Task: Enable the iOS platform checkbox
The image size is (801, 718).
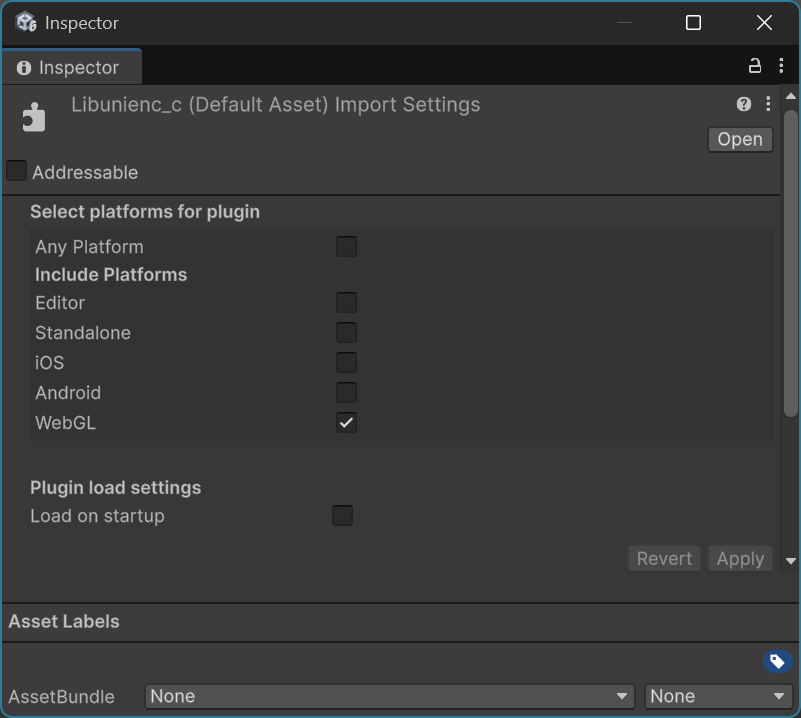Action: [x=346, y=363]
